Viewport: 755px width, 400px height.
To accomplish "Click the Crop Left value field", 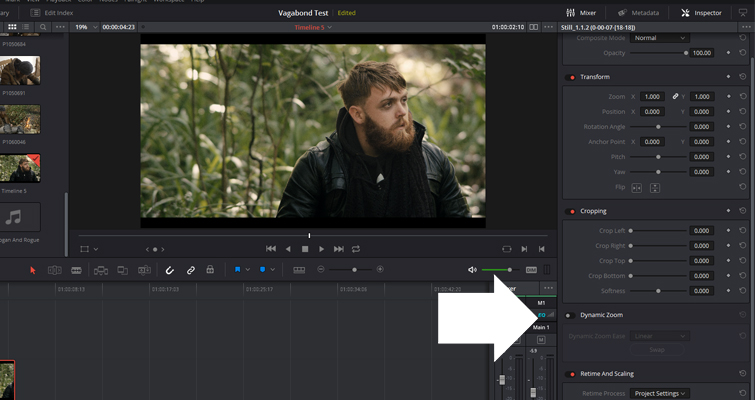I will tap(701, 230).
